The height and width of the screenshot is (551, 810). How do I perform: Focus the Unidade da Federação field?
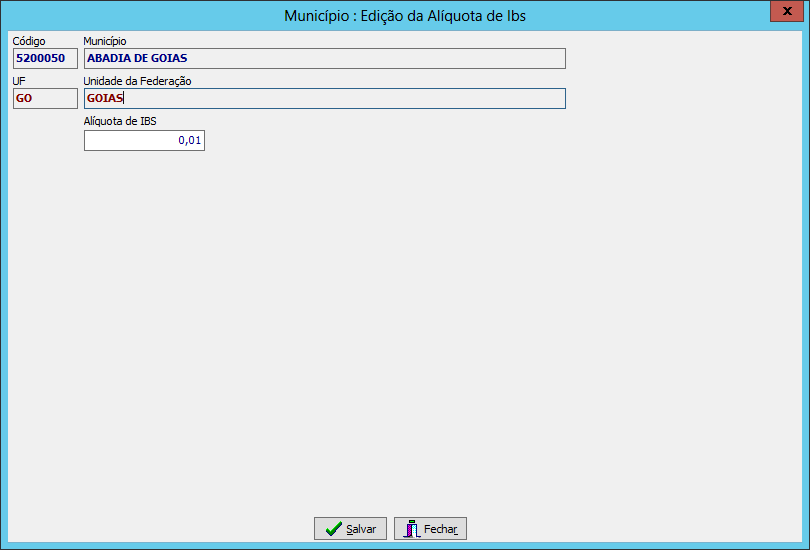point(324,98)
